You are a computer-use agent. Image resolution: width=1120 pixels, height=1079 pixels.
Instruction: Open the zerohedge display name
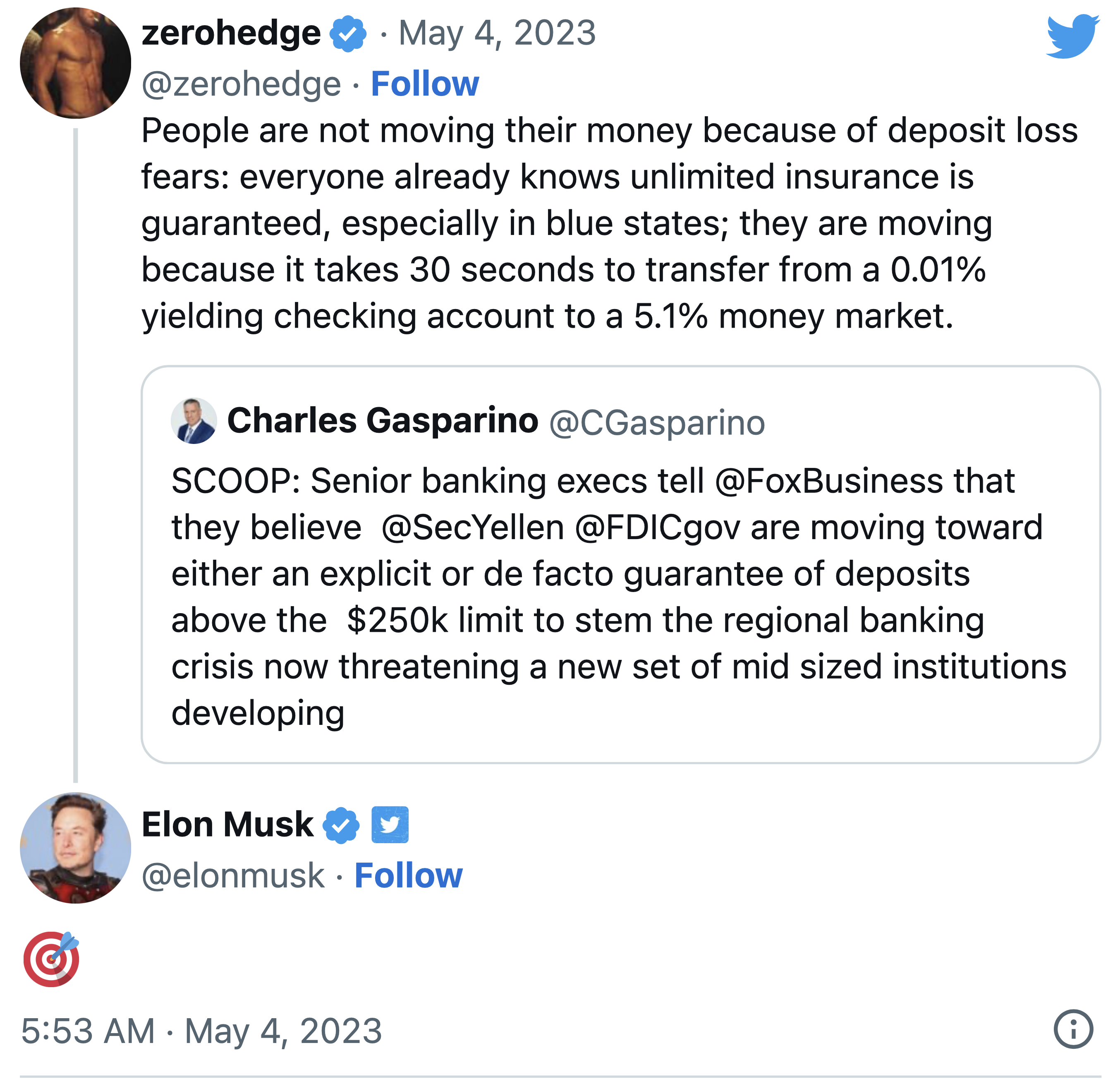231,33
